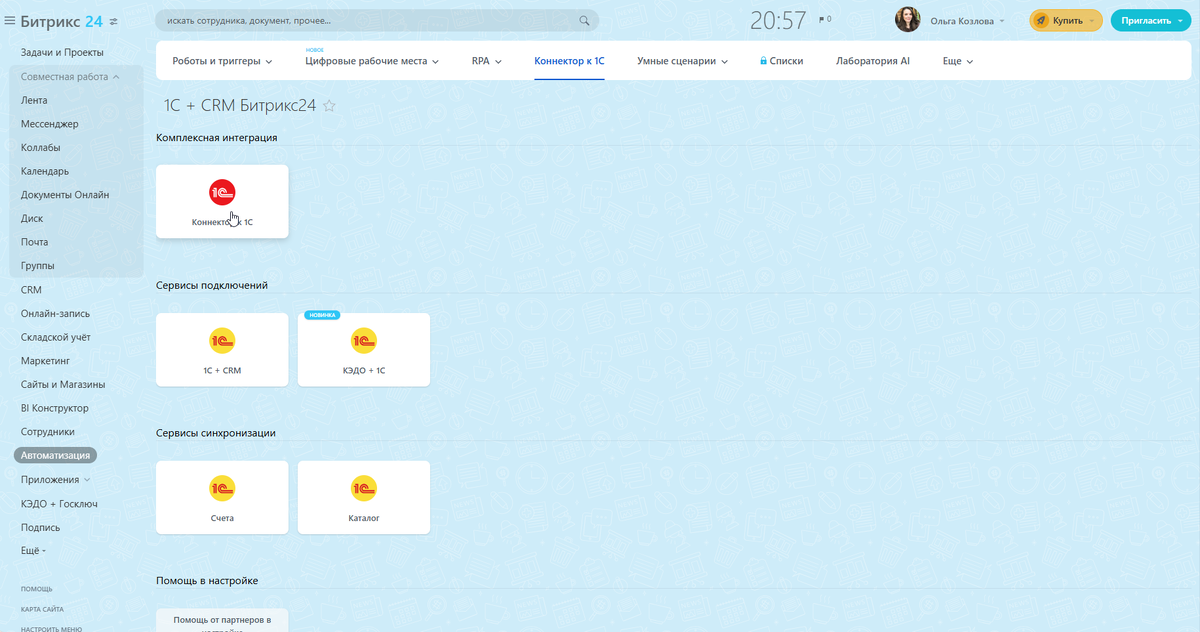Screen dimensions: 1200x632
Task: Open Онлайн-запись in the sidebar
Action: click(x=56, y=314)
